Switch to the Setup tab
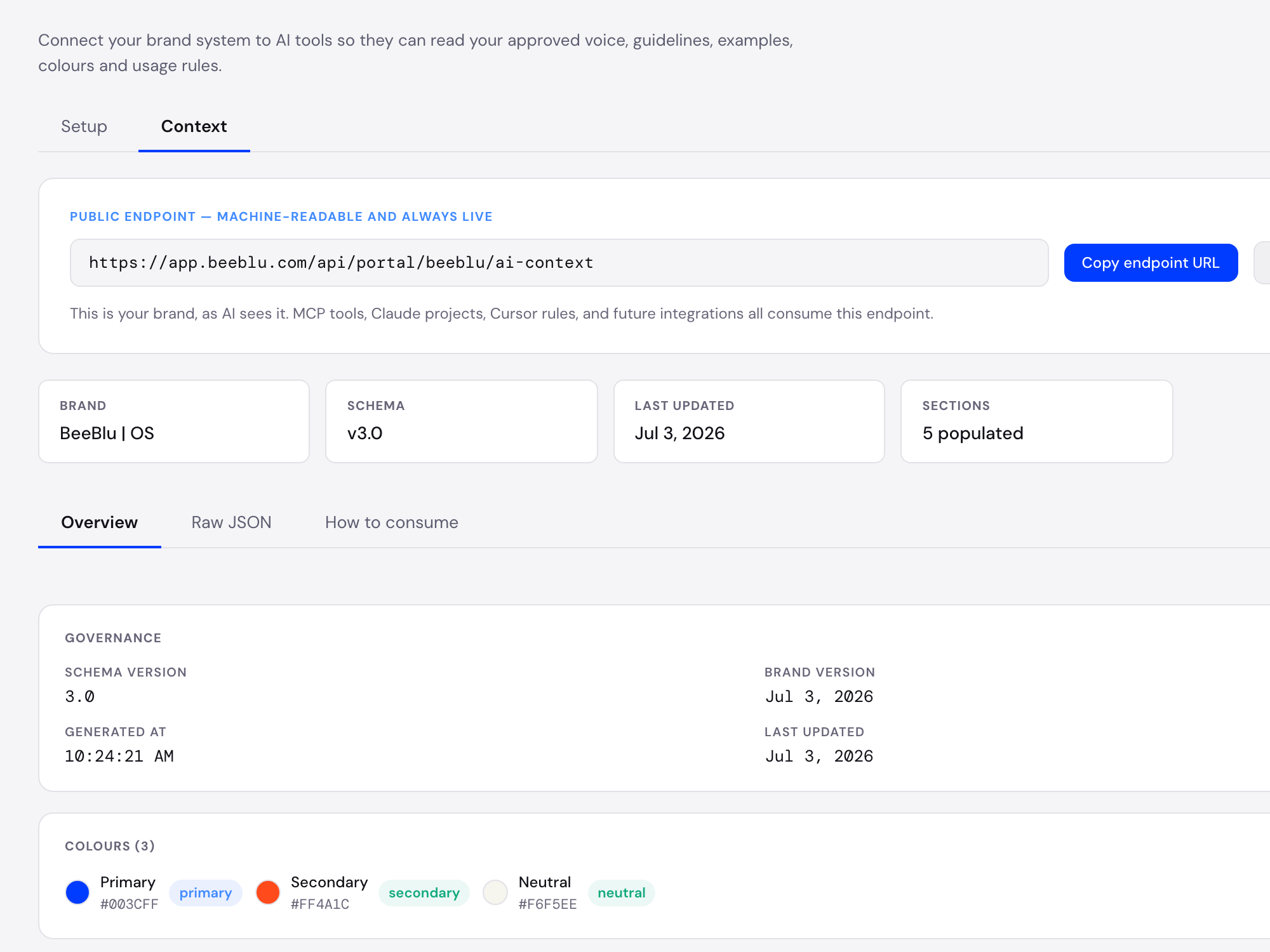The width and height of the screenshot is (1270, 952). click(84, 126)
